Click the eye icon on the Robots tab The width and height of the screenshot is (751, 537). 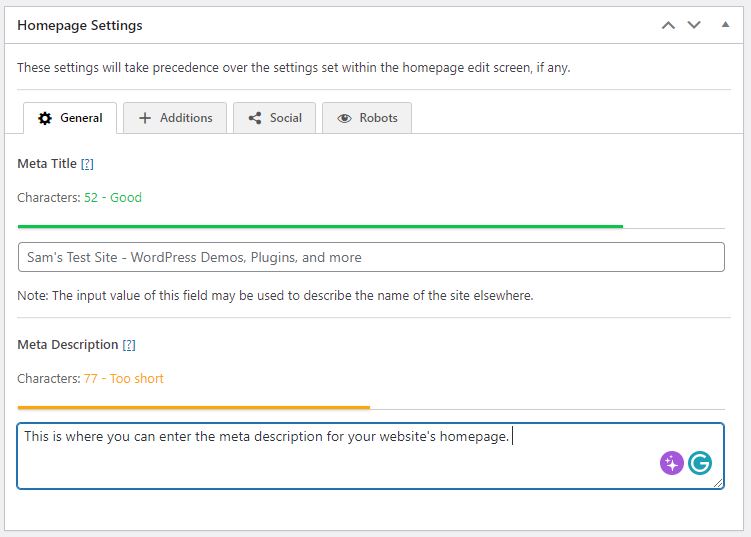click(344, 118)
